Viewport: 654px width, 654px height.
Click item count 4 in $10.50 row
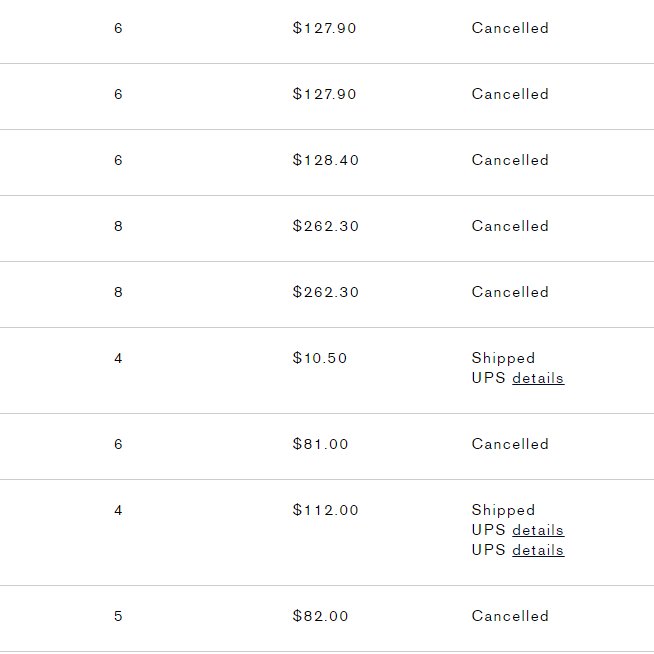118,358
